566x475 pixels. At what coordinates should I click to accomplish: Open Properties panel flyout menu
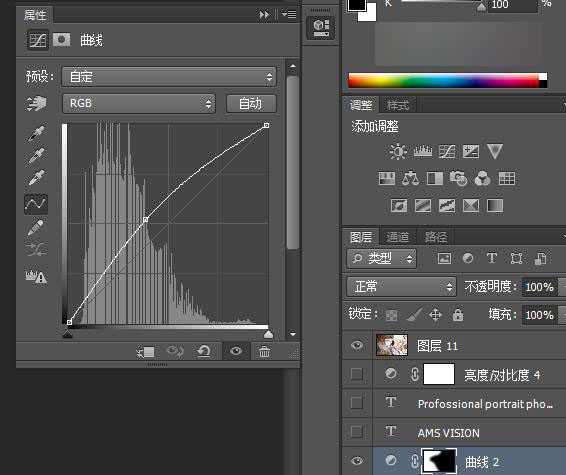click(x=289, y=14)
